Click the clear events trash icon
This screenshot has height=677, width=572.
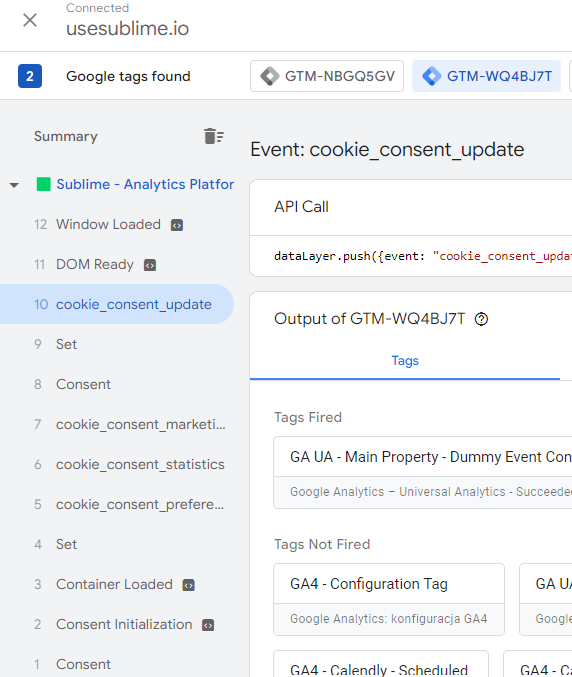click(x=214, y=136)
